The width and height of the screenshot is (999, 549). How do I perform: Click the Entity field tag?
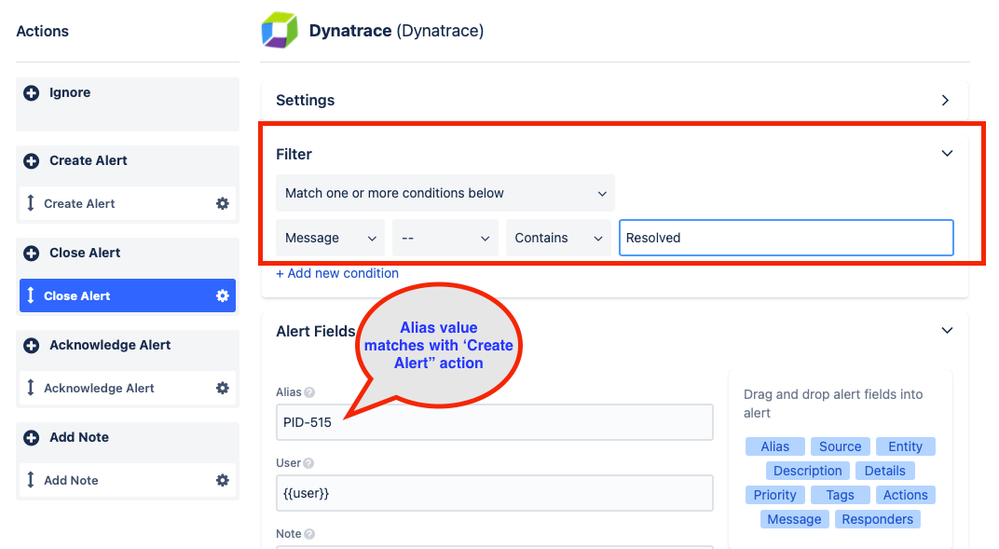(x=905, y=447)
